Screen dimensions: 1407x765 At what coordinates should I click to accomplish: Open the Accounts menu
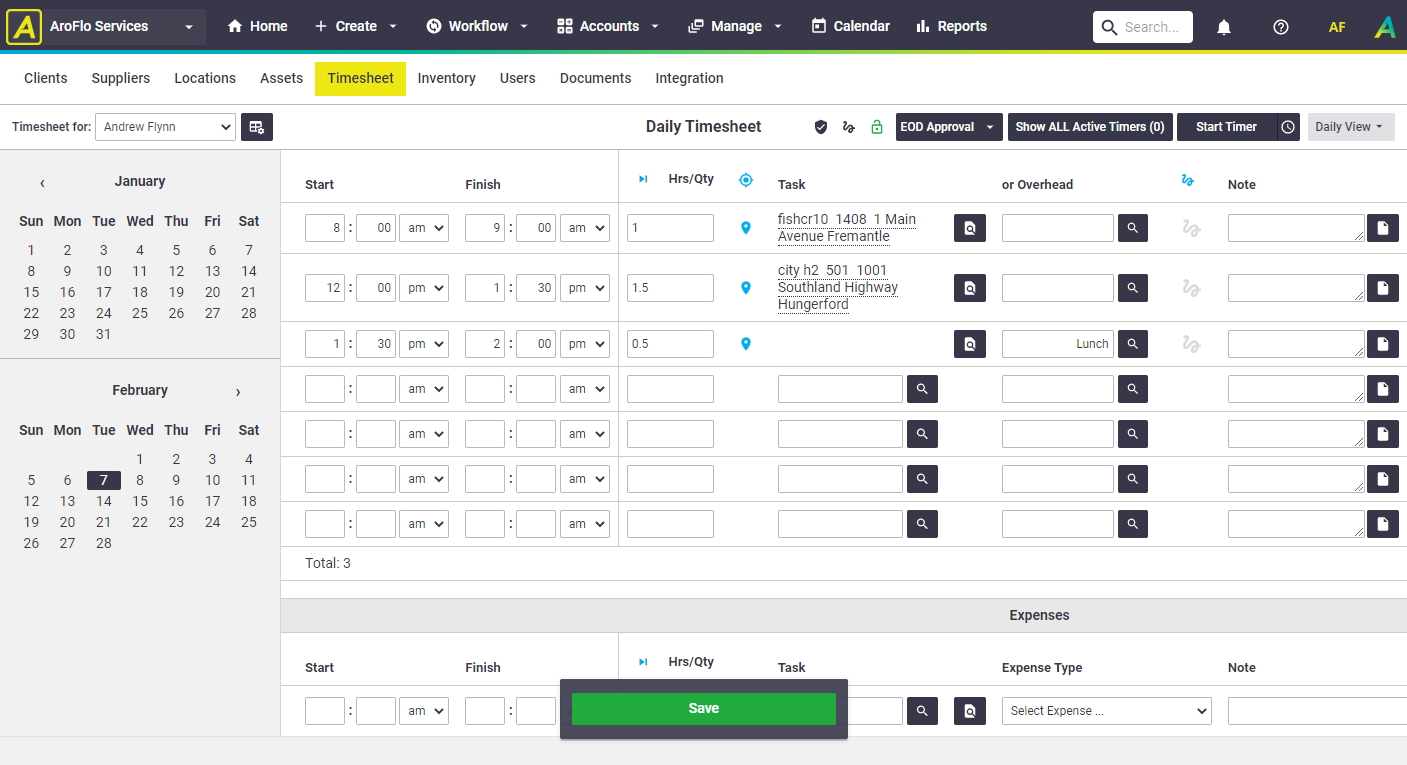608,27
